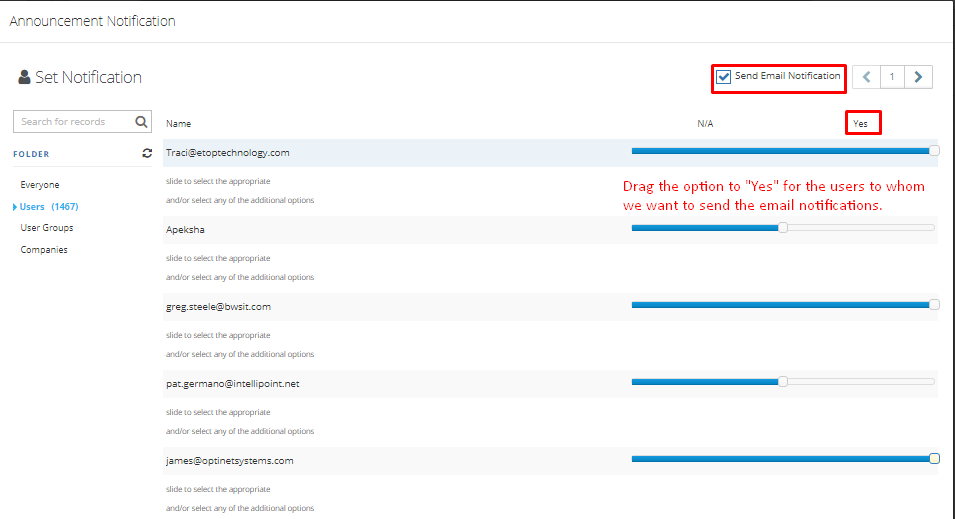The width and height of the screenshot is (955, 519).
Task: Click slider handle for pat.germano@intellipoint.net
Action: (783, 381)
